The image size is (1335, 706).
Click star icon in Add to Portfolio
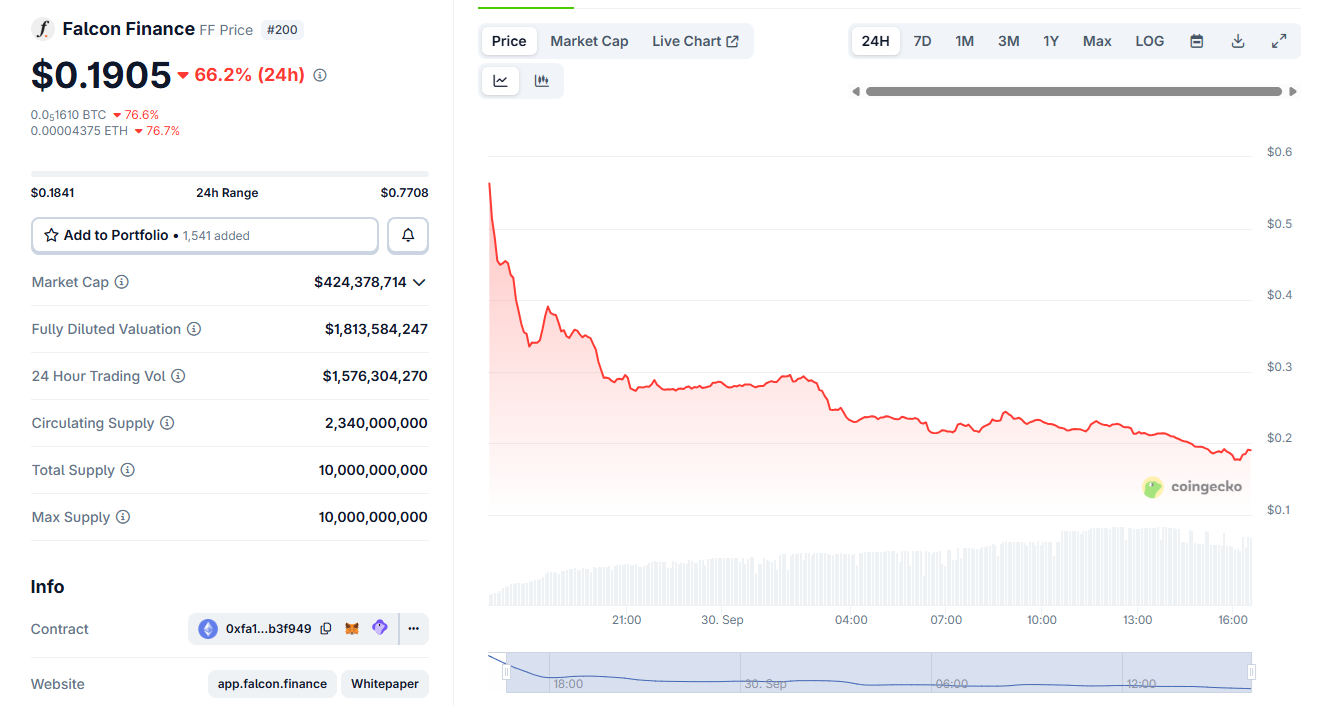(x=51, y=235)
